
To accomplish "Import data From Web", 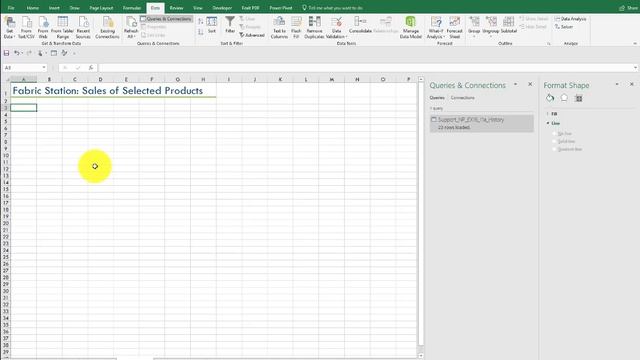I will click(43, 28).
